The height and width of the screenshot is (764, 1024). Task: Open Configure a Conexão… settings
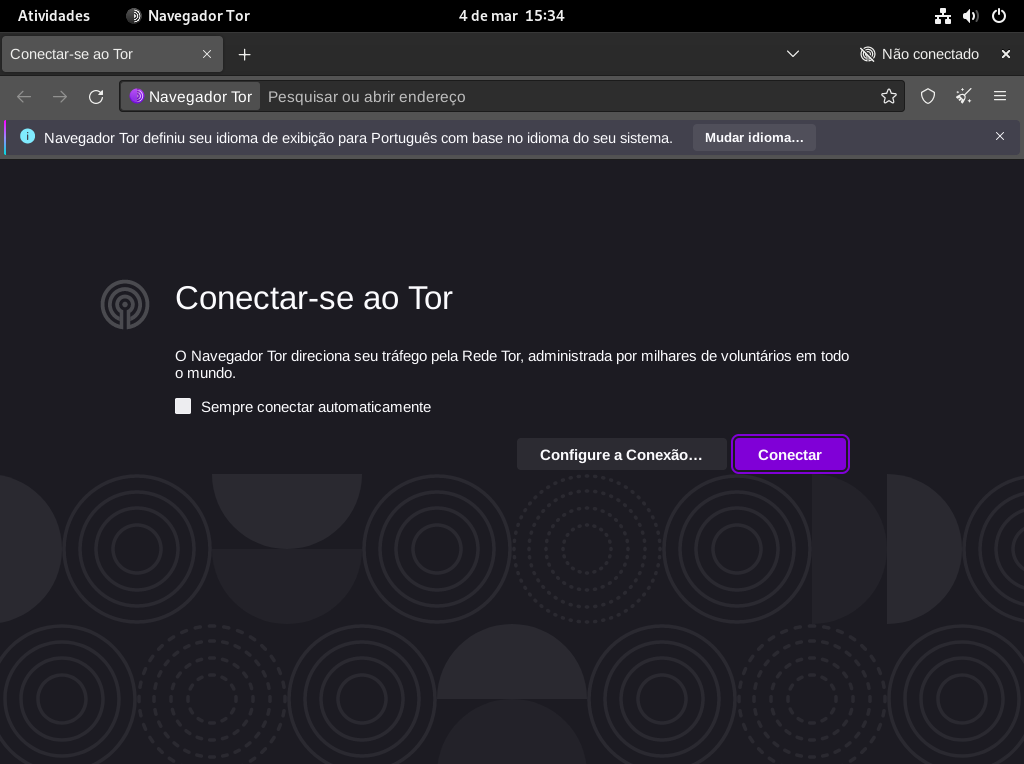click(621, 454)
